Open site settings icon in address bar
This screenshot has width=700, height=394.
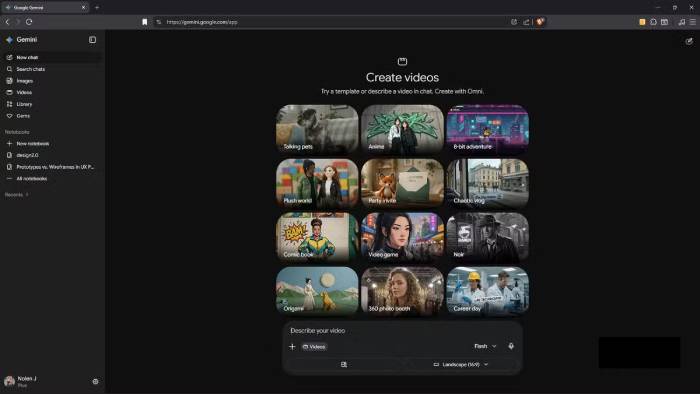tap(158, 22)
